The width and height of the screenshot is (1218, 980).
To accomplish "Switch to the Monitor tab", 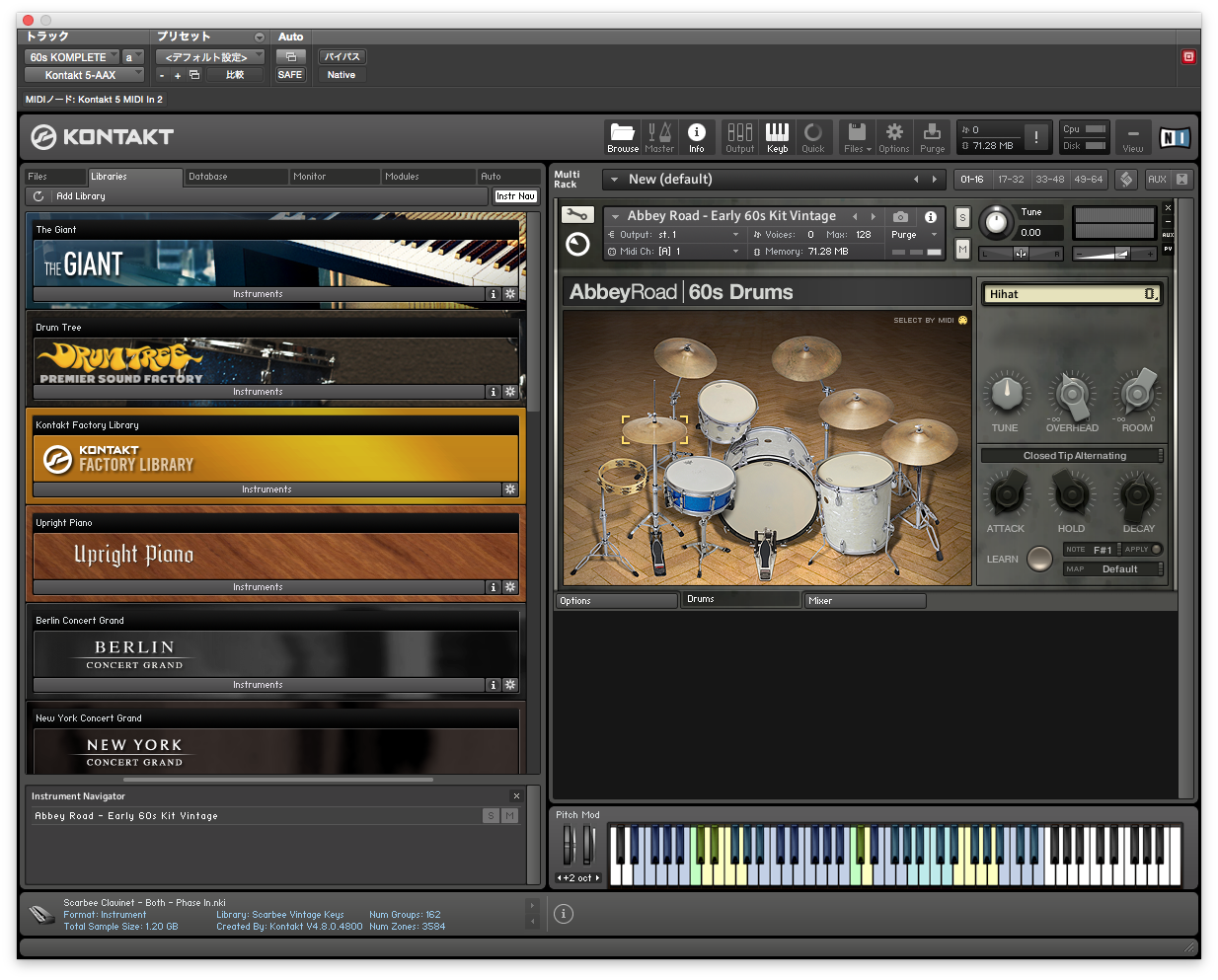I will (x=335, y=177).
